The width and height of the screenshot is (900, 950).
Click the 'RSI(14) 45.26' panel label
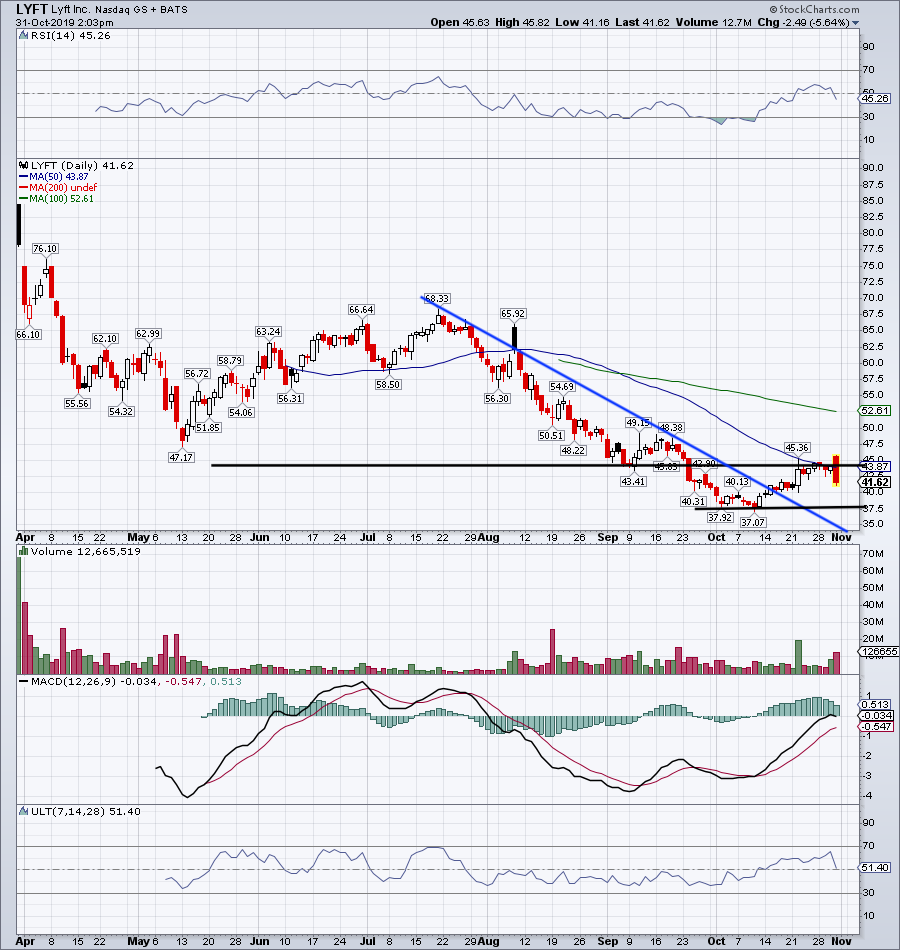(x=70, y=35)
